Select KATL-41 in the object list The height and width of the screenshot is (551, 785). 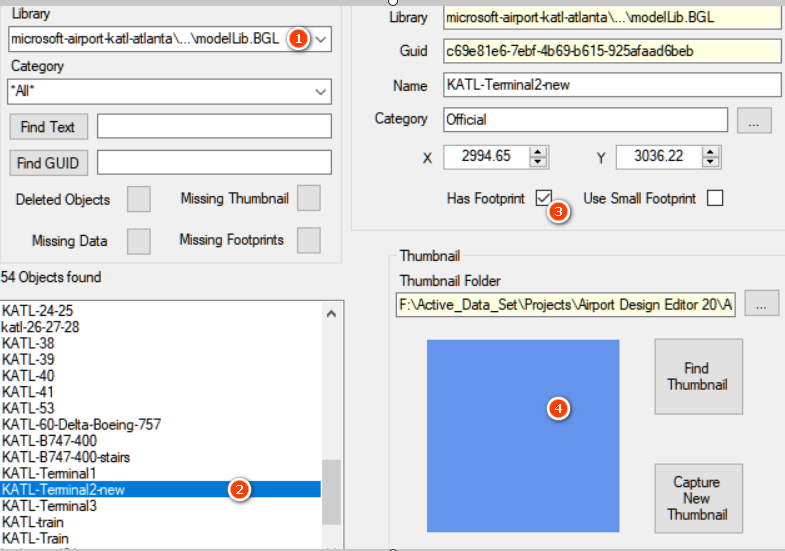pyautogui.click(x=161, y=392)
